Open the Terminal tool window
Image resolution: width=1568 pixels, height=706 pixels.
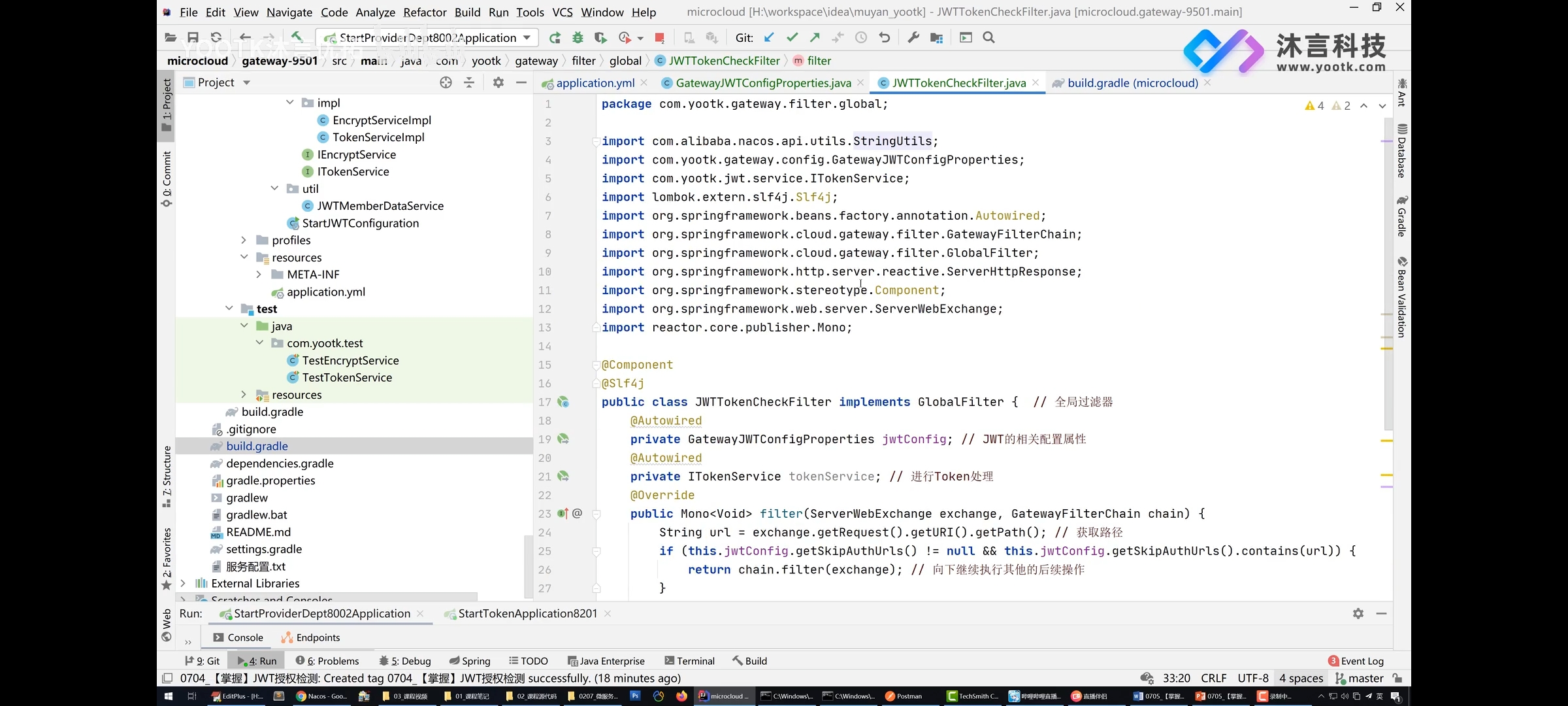(689, 661)
